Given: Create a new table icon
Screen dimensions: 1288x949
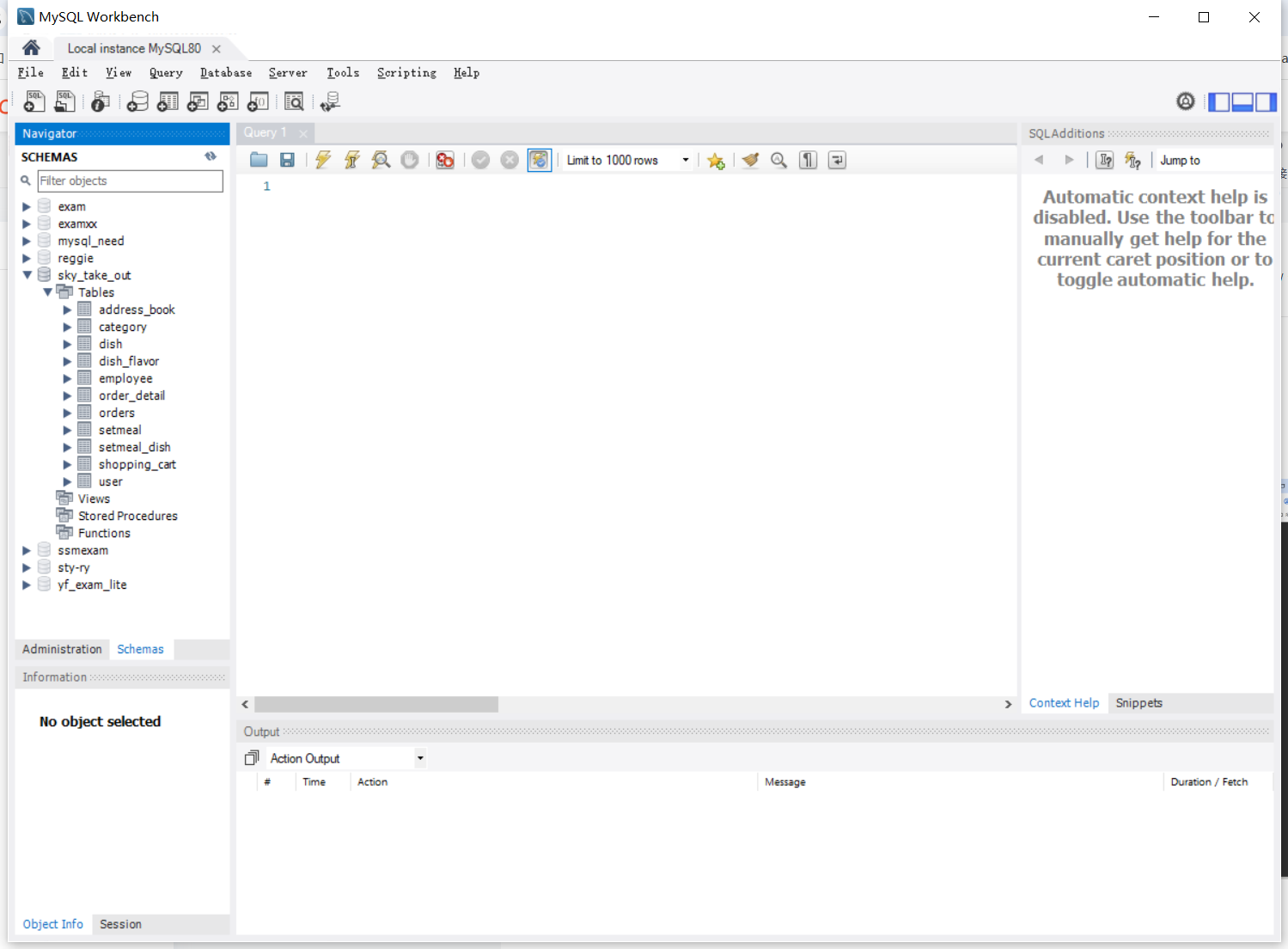Looking at the screenshot, I should point(168,101).
